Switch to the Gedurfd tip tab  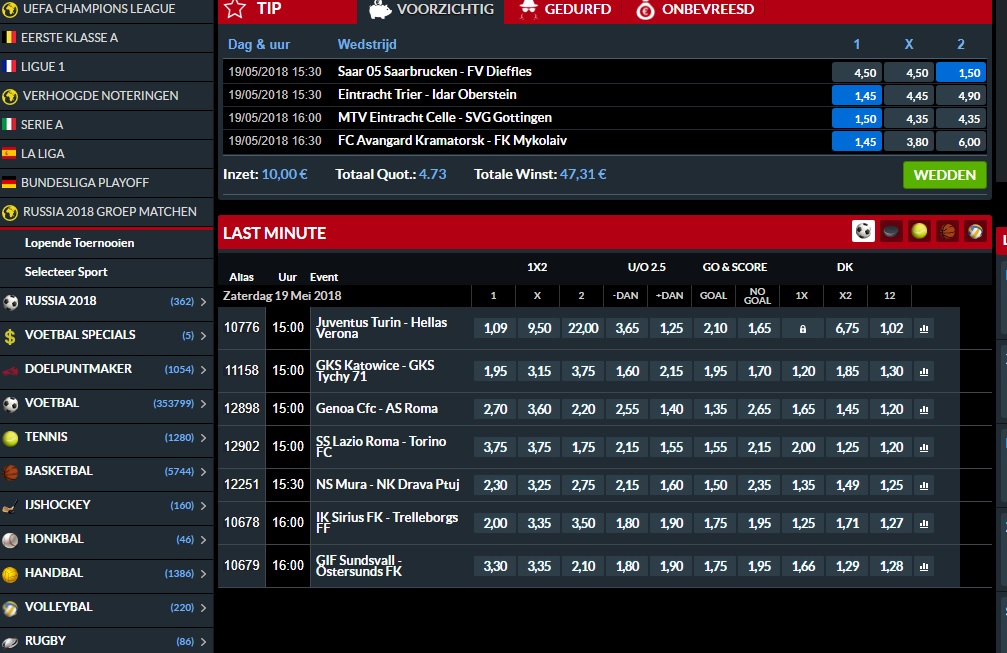[x=564, y=10]
